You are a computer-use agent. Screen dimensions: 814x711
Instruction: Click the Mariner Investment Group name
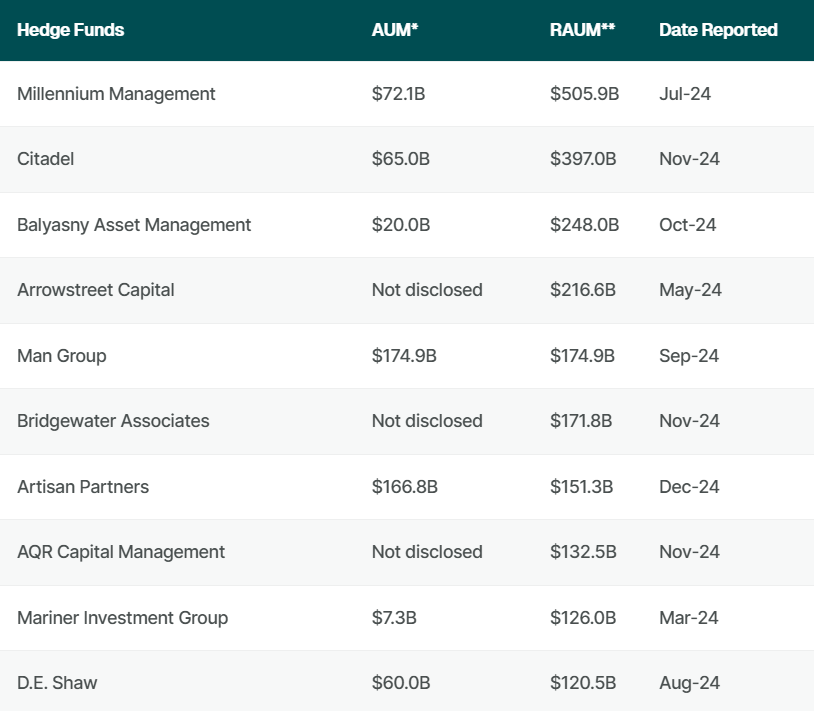pyautogui.click(x=123, y=618)
